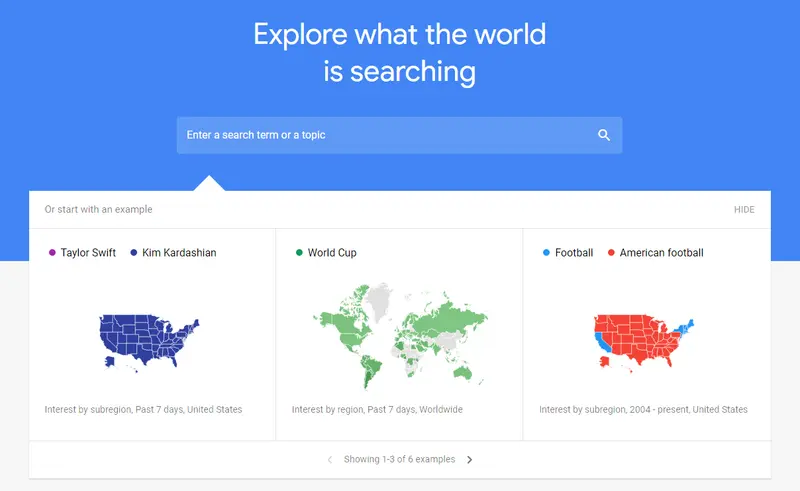This screenshot has width=800, height=491.
Task: Click the blue Football legend dot
Action: pyautogui.click(x=546, y=253)
